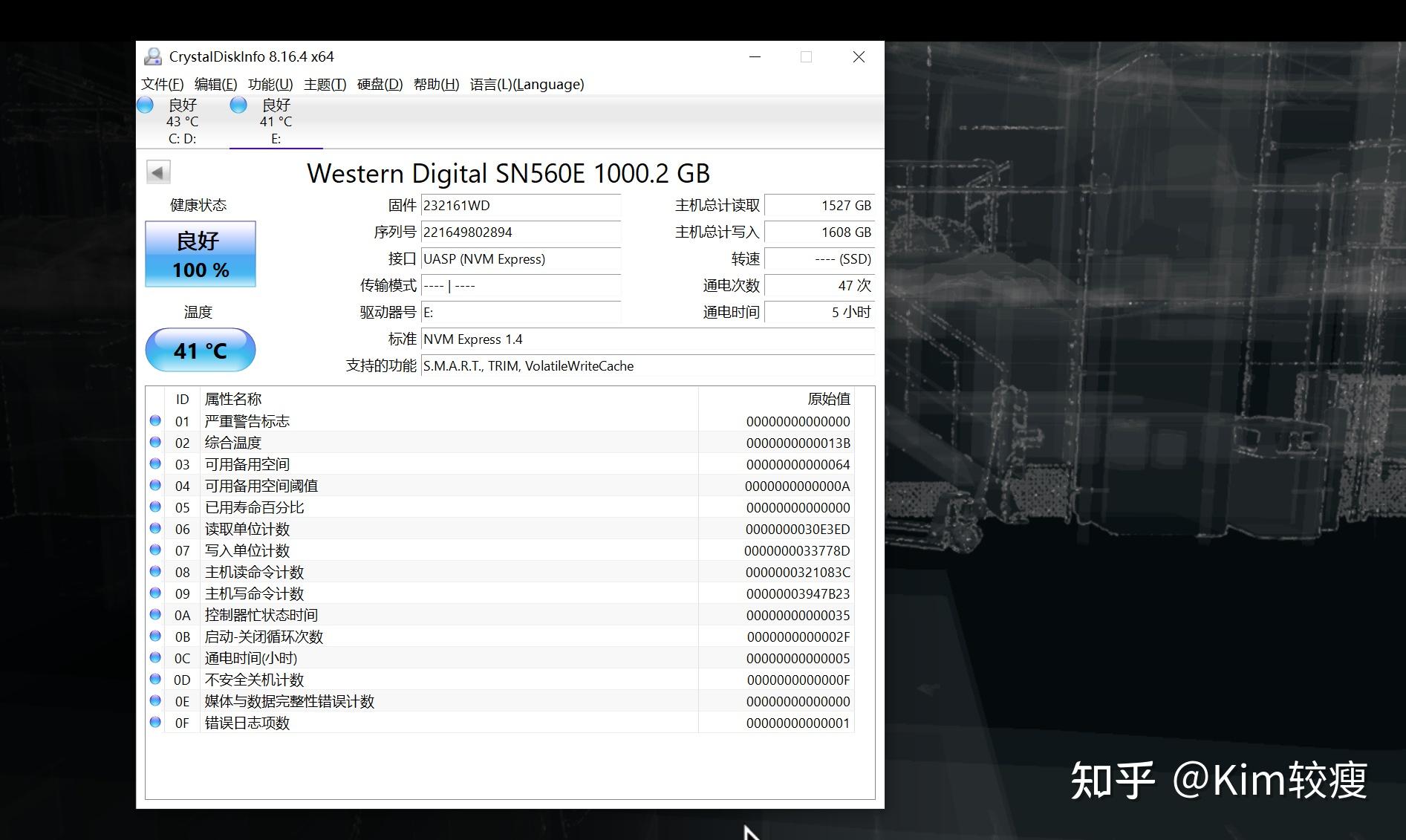Click status dot for attribute 0A 控制器忙状态时间

click(x=155, y=614)
